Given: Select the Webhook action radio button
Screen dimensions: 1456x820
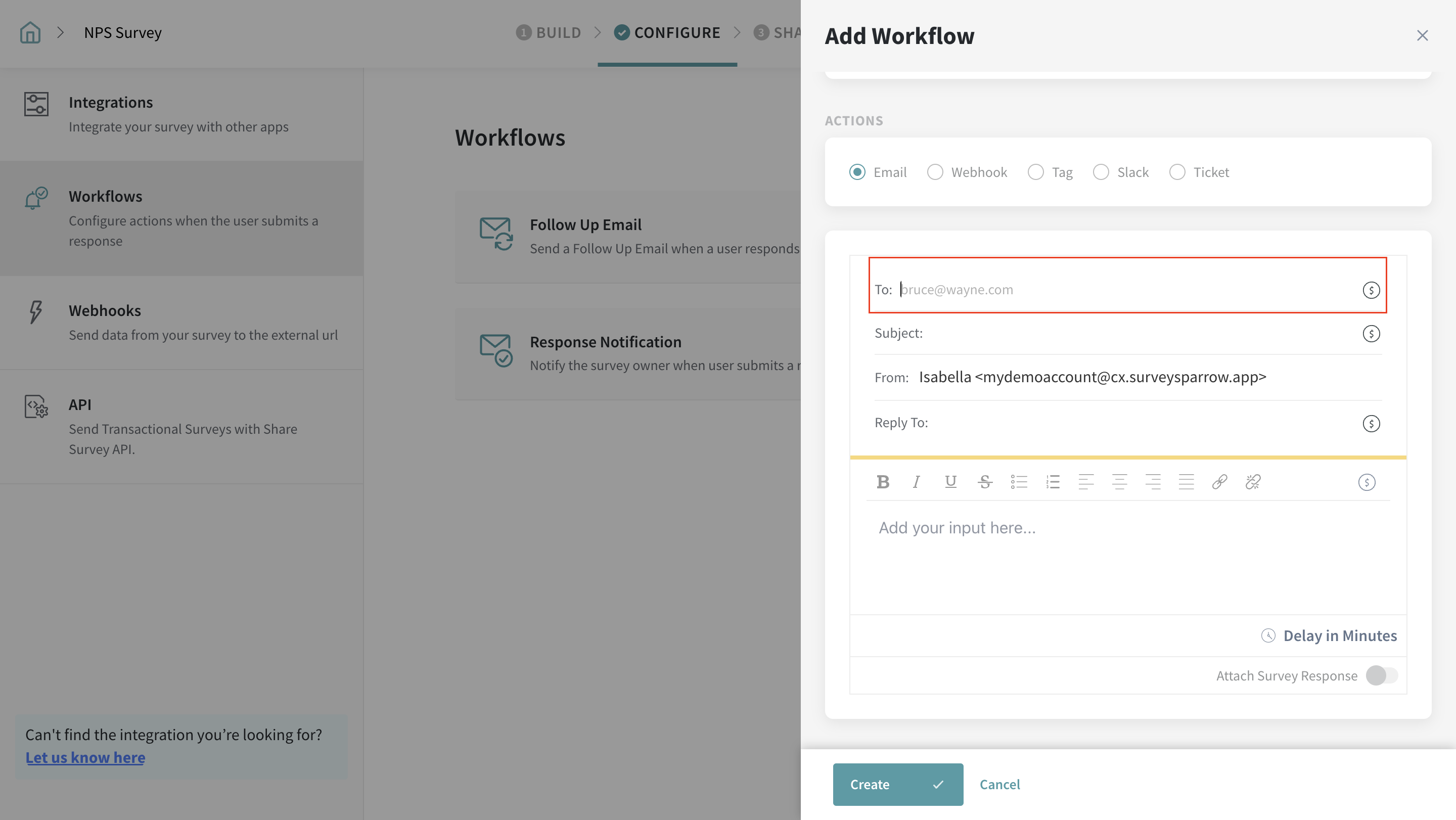Looking at the screenshot, I should (935, 172).
